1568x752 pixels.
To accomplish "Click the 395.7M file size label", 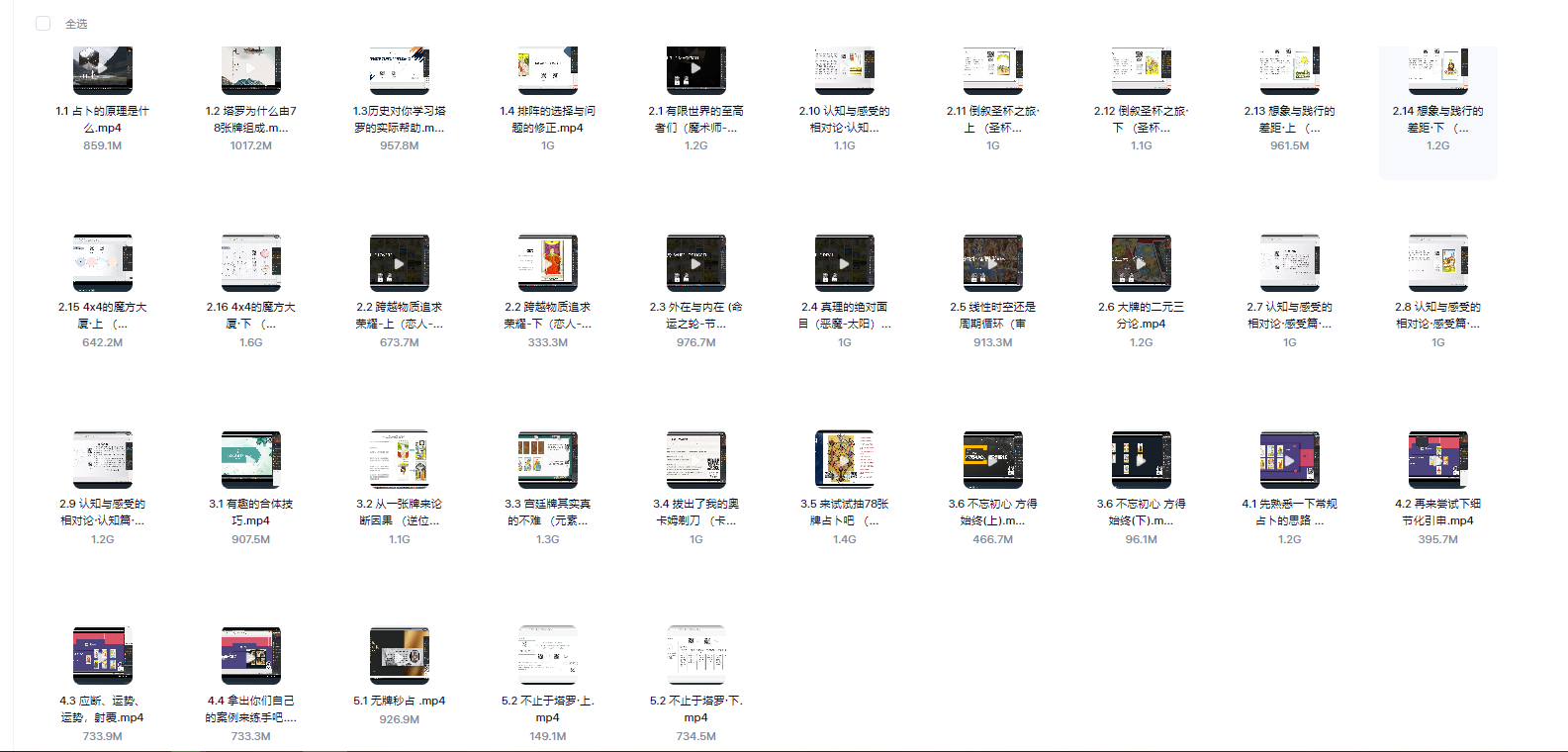I will [x=1438, y=539].
